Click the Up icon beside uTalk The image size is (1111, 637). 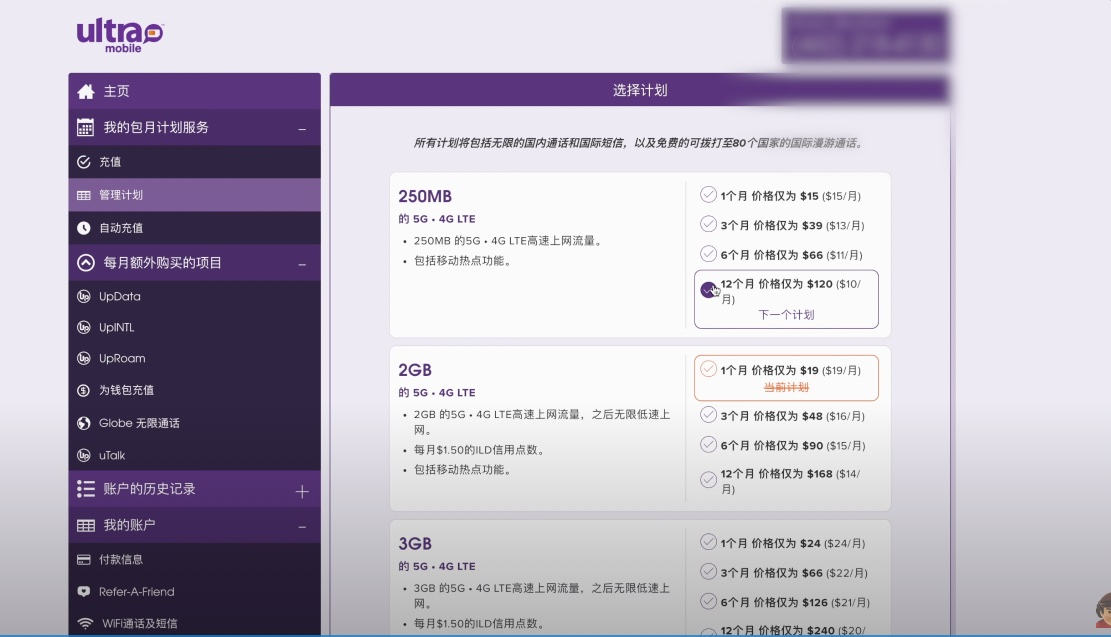point(84,456)
